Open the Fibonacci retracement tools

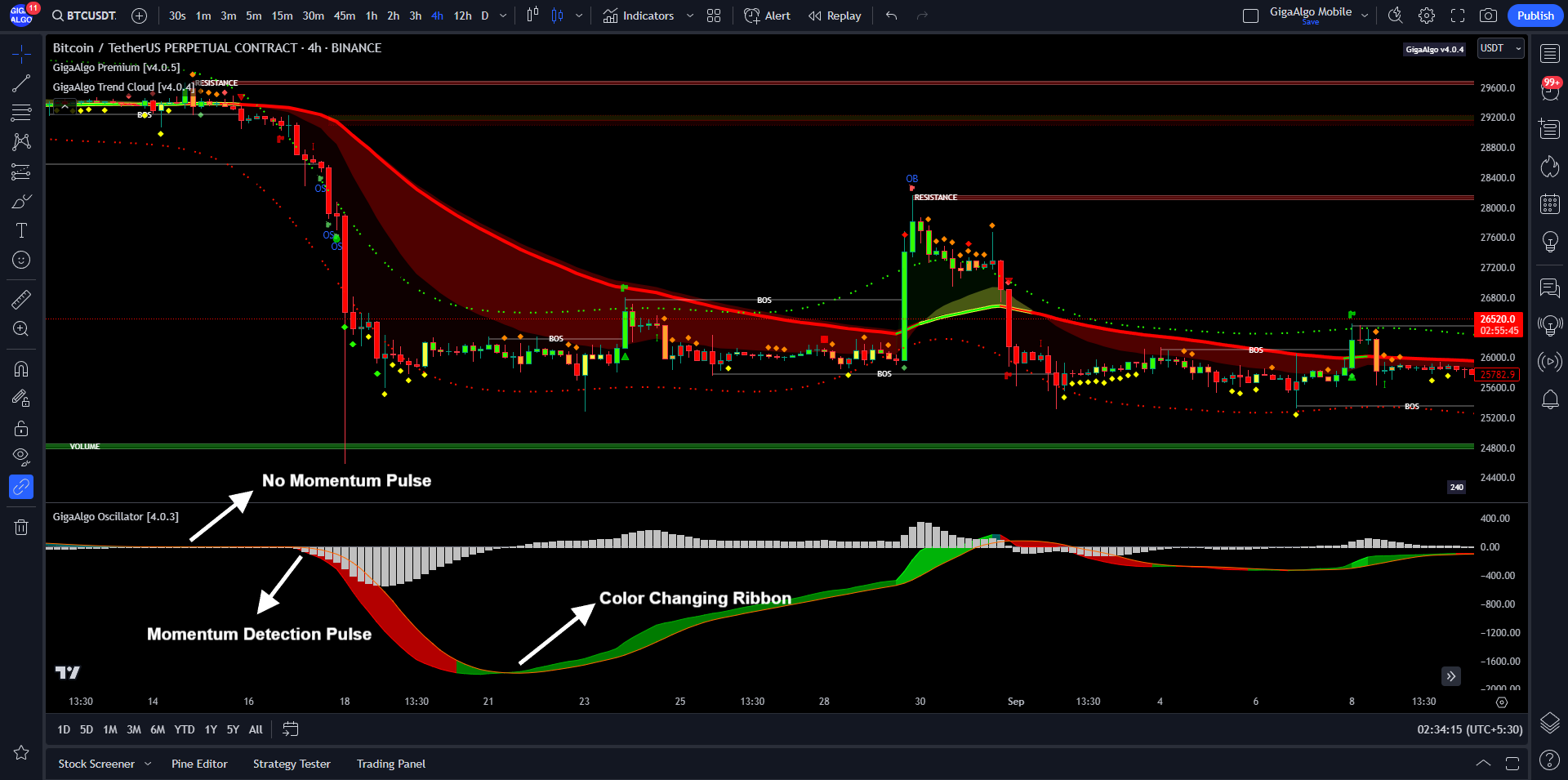coord(21,113)
